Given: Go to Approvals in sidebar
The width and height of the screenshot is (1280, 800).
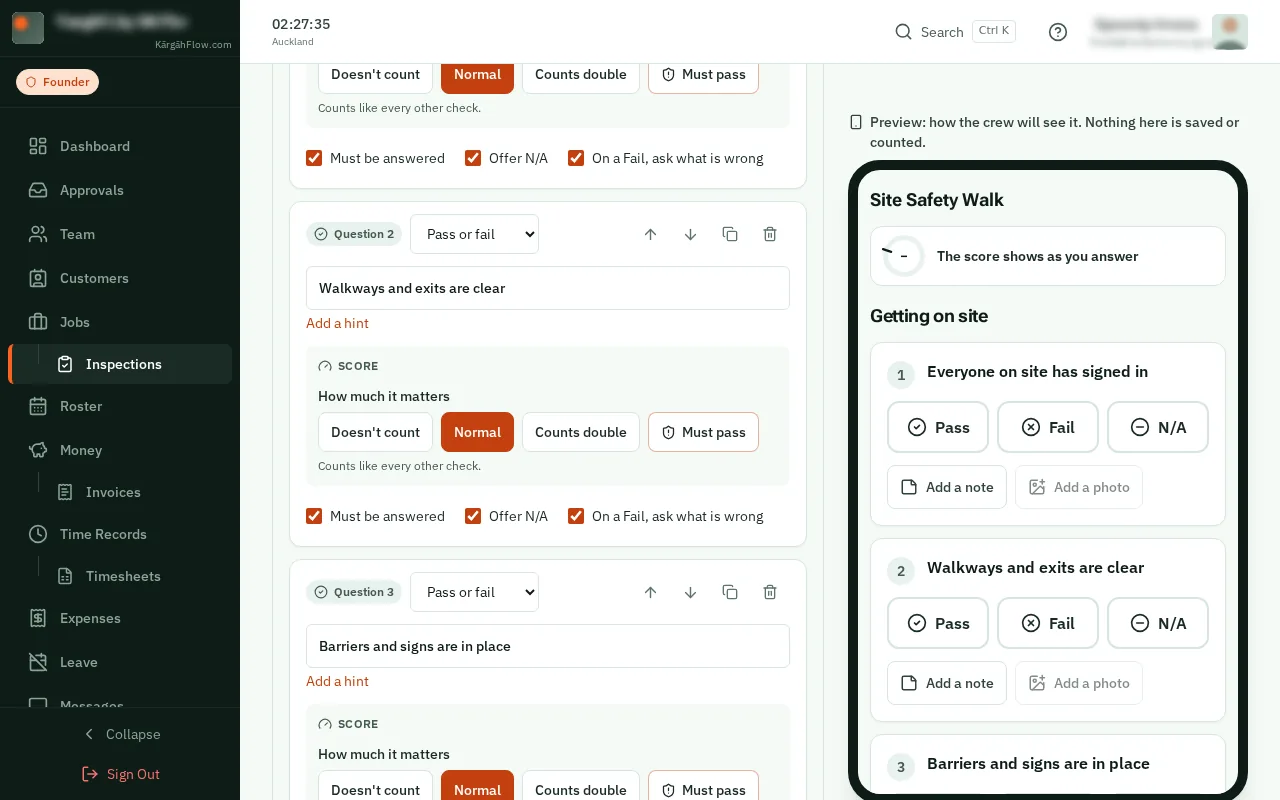Looking at the screenshot, I should pos(120,190).
